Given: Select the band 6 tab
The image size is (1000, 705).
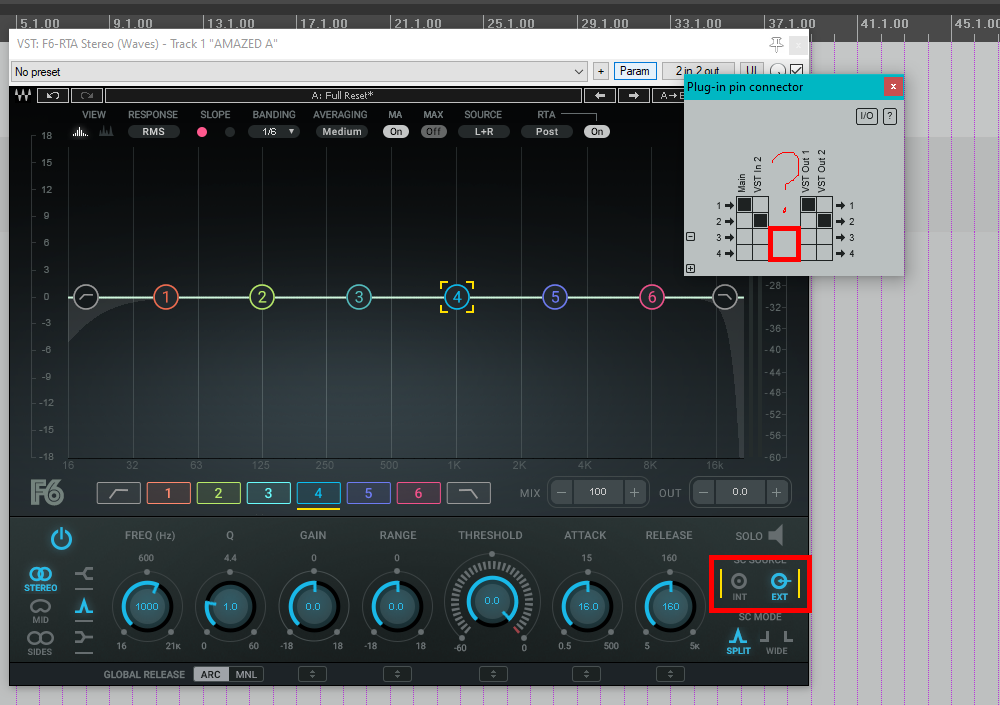Looking at the screenshot, I should click(418, 493).
